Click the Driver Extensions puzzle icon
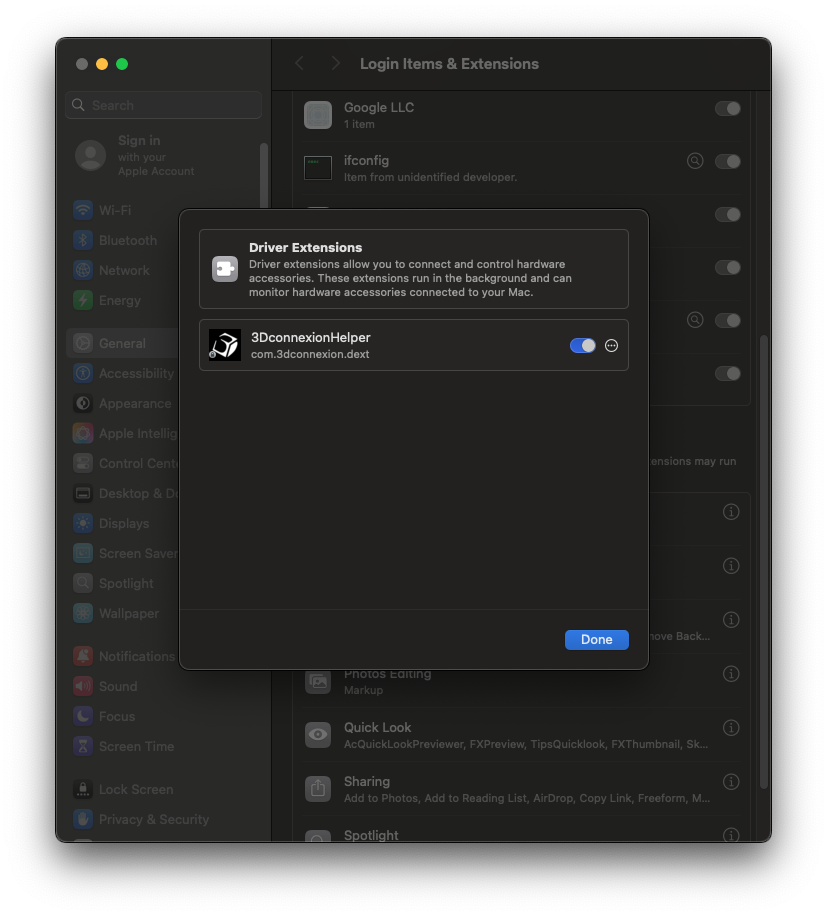This screenshot has width=827, height=916. pyautogui.click(x=225, y=269)
